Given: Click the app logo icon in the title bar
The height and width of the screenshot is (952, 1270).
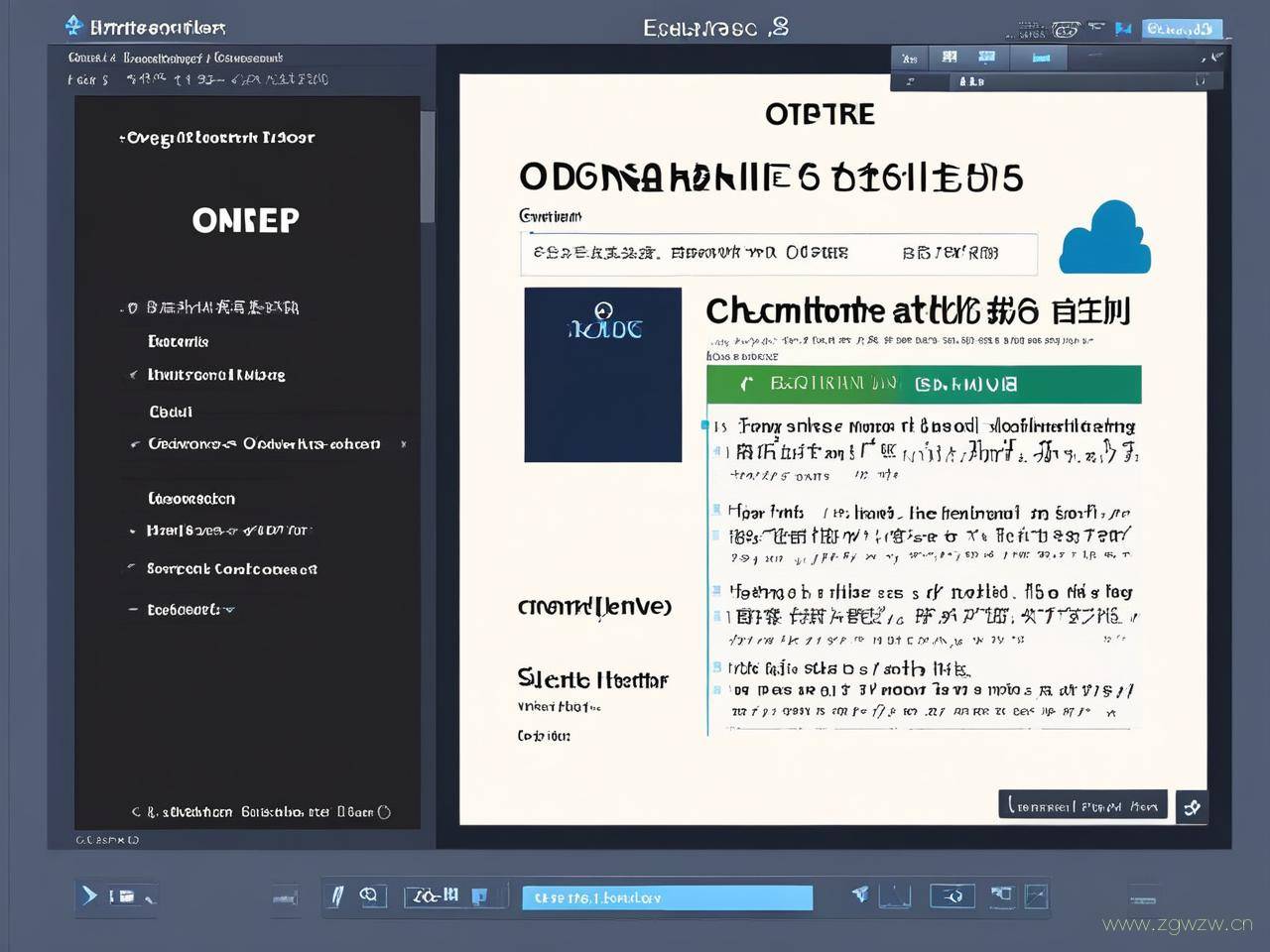Looking at the screenshot, I should click(x=73, y=26).
